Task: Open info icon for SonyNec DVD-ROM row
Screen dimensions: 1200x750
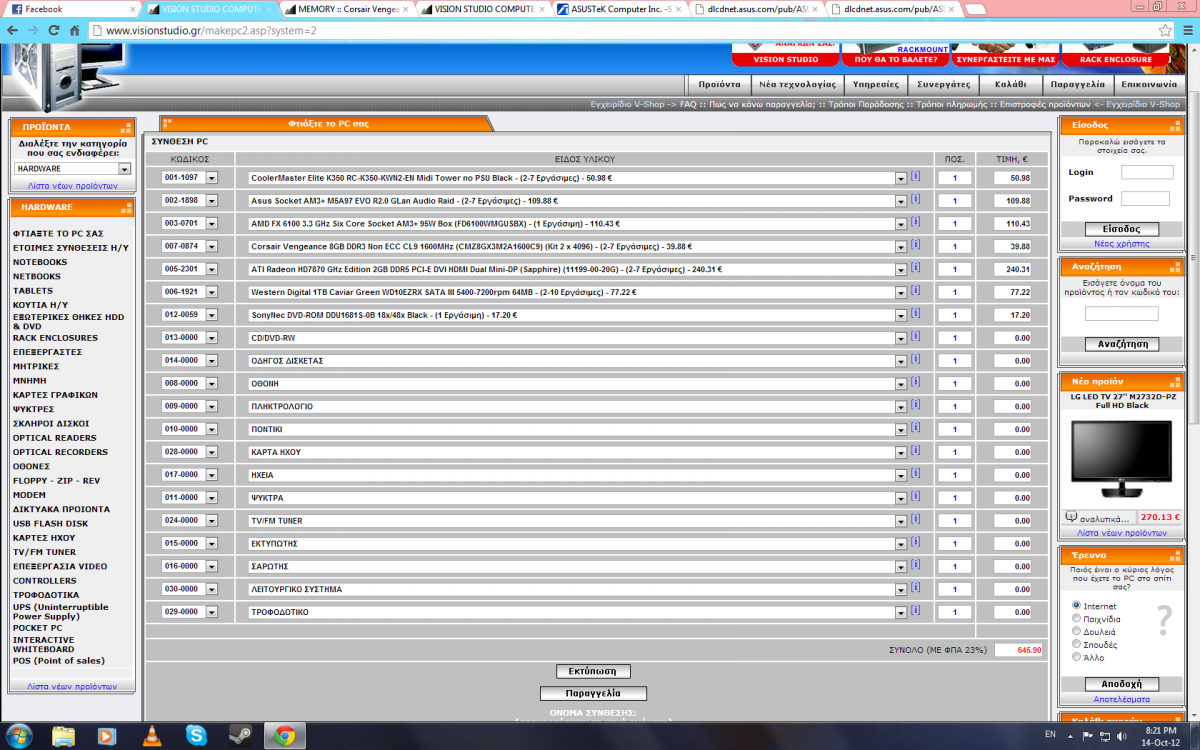Action: click(x=915, y=314)
